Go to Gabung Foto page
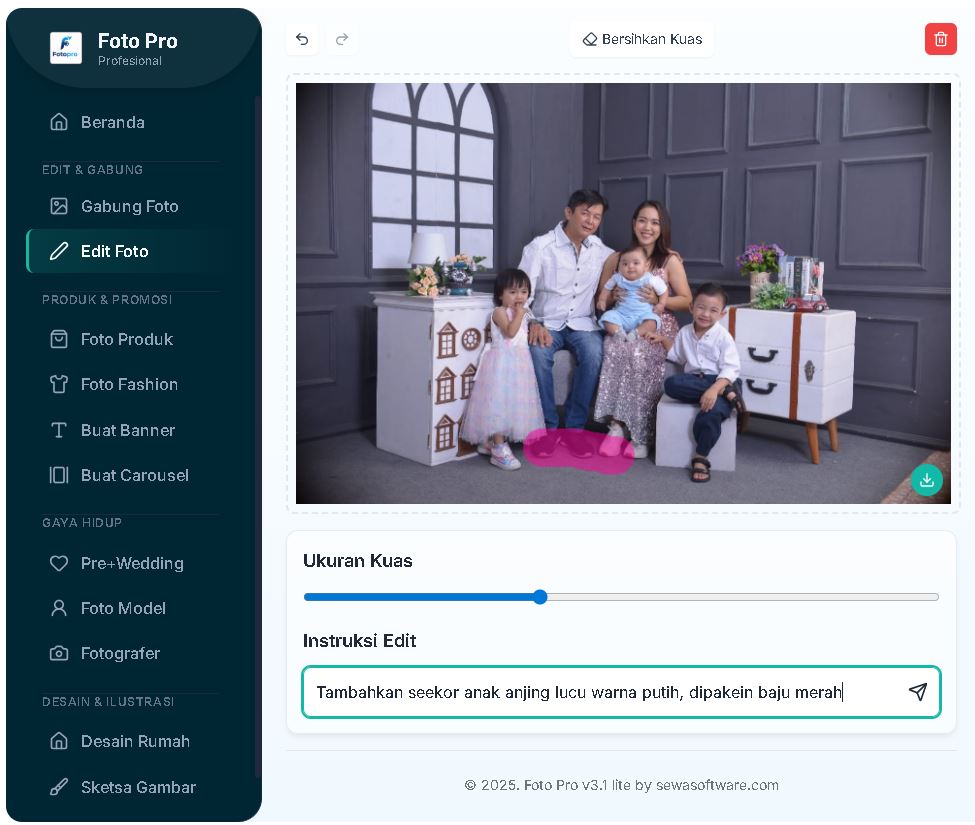Viewport: 975px width, 825px height. [x=129, y=206]
